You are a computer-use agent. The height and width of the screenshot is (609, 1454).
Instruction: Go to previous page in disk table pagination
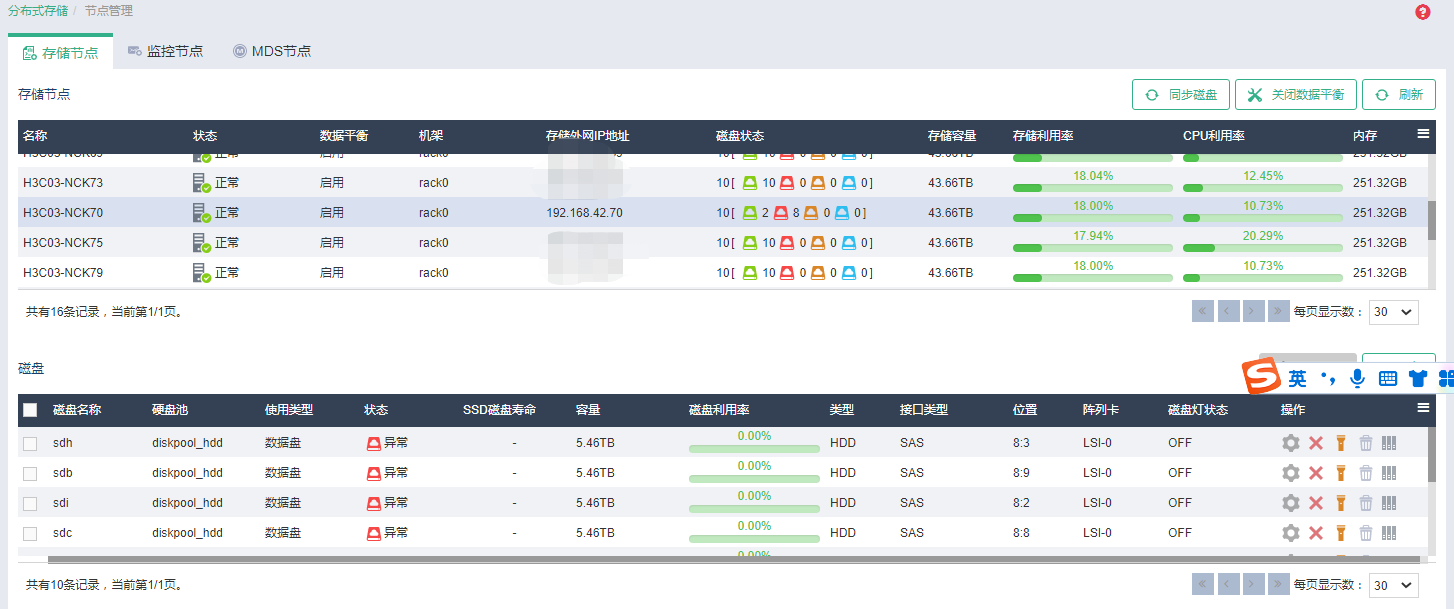point(1228,584)
